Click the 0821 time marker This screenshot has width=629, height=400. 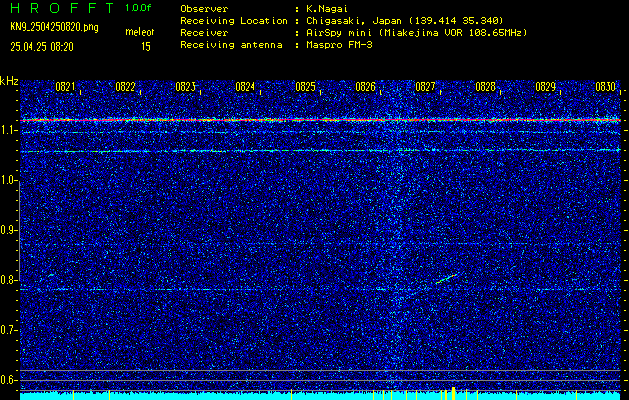point(65,87)
